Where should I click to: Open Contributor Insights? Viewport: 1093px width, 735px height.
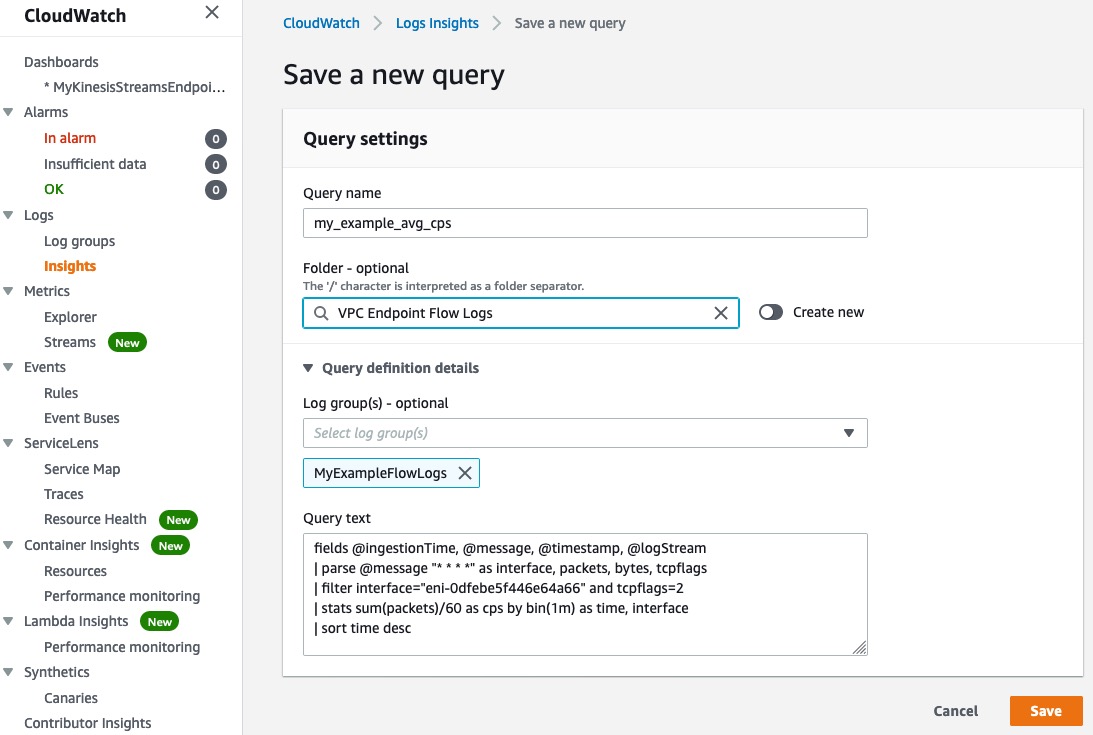[x=88, y=723]
